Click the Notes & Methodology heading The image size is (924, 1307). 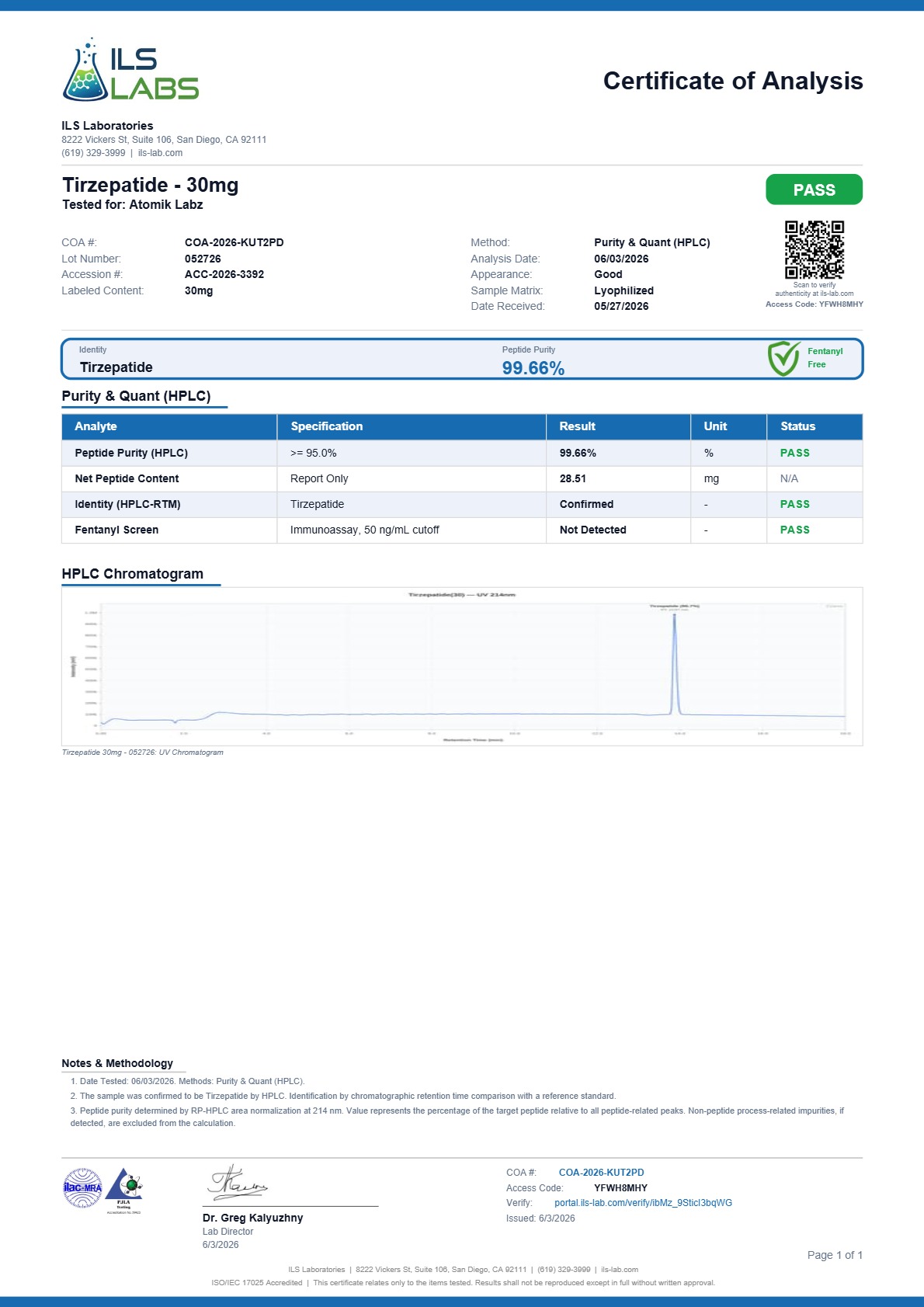(117, 1063)
